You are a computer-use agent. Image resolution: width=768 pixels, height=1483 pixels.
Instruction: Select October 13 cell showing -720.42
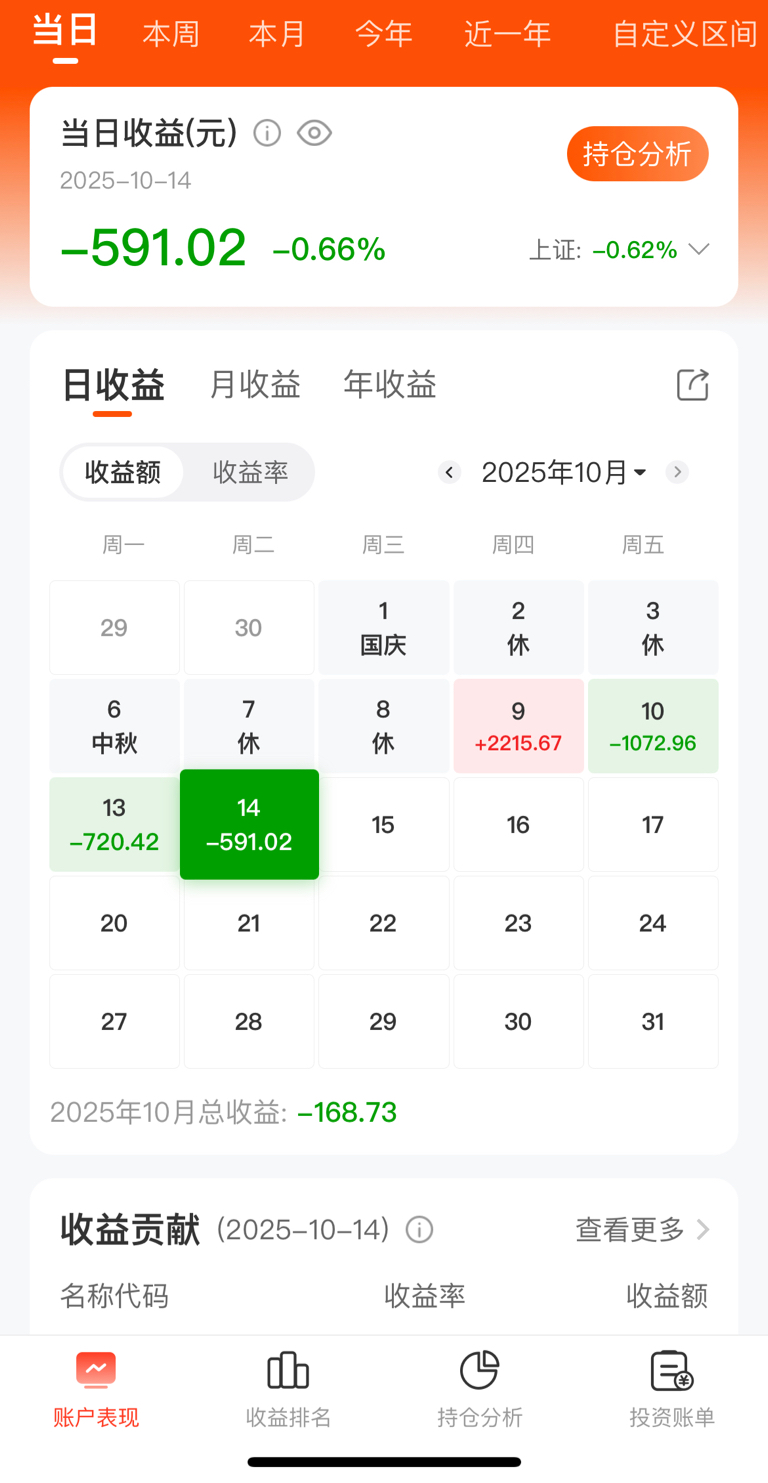[x=114, y=824]
